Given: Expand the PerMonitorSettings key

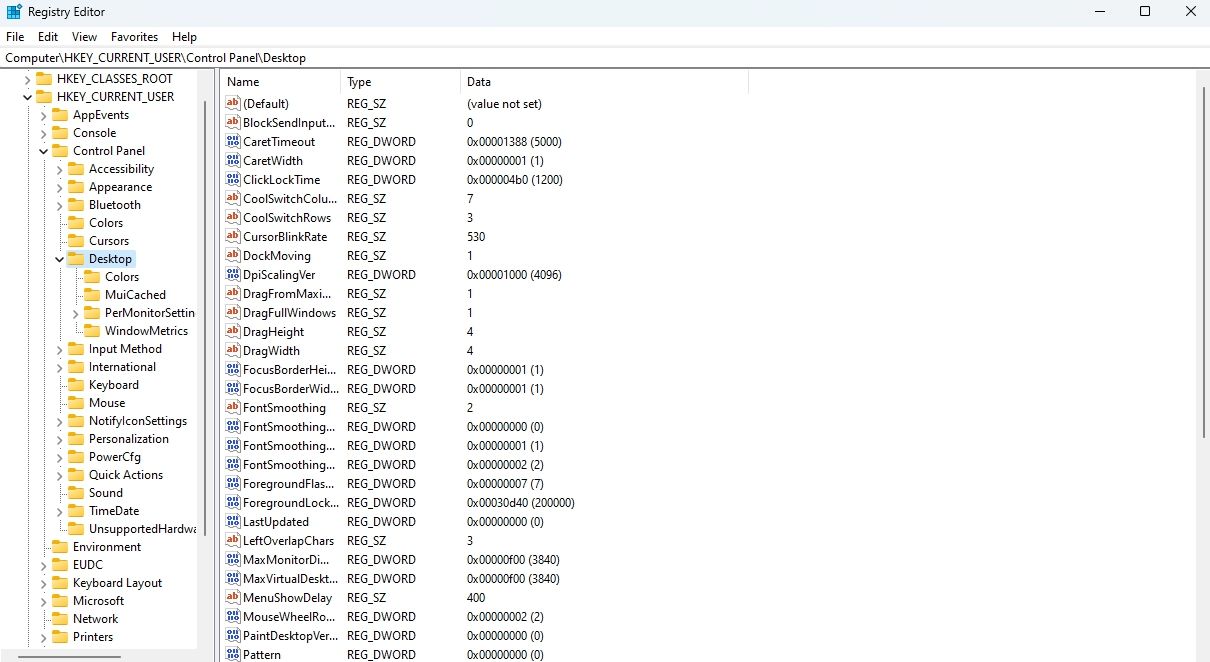Looking at the screenshot, I should 76,313.
